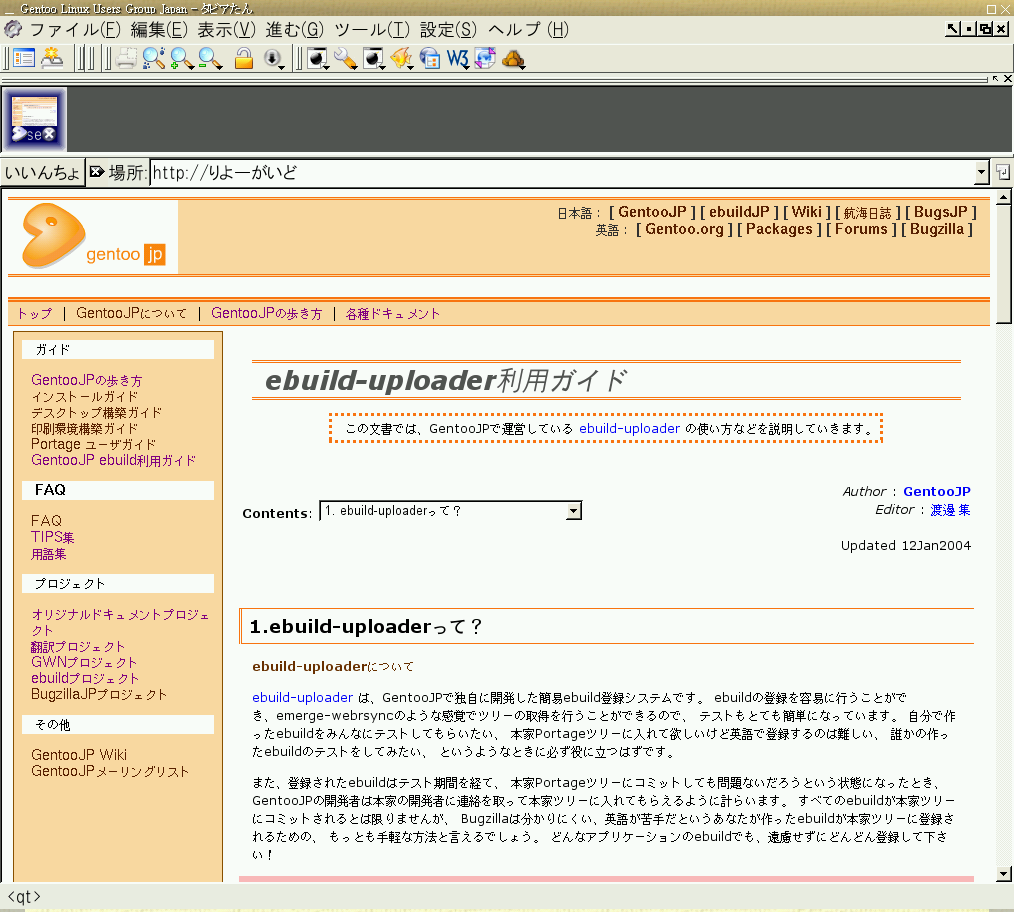The width and height of the screenshot is (1014, 912).
Task: Open 翻訳プロジェクト in the sidebar
Action: (x=78, y=647)
